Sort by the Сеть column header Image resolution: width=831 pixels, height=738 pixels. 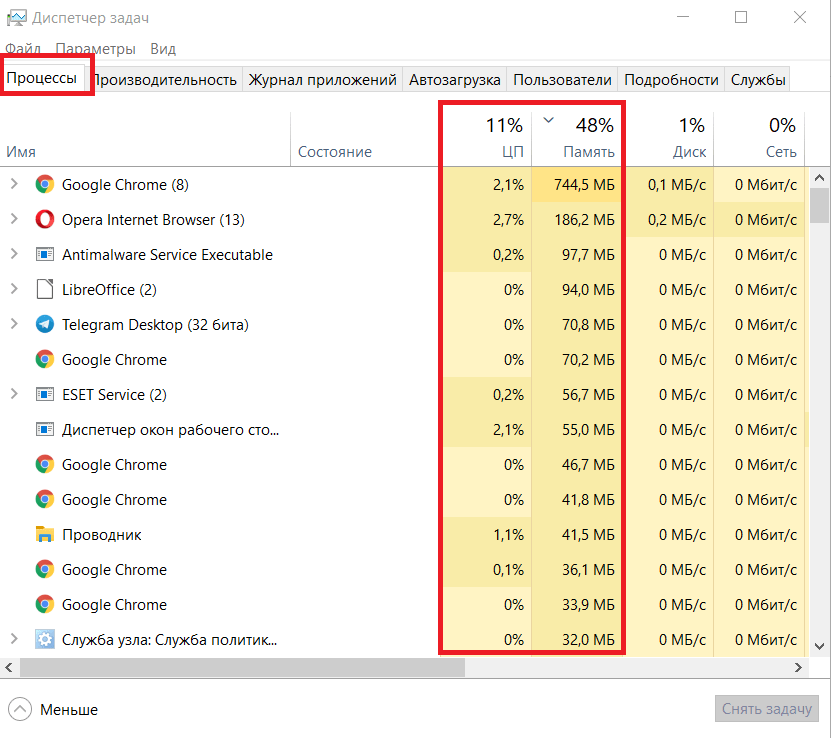pos(759,139)
